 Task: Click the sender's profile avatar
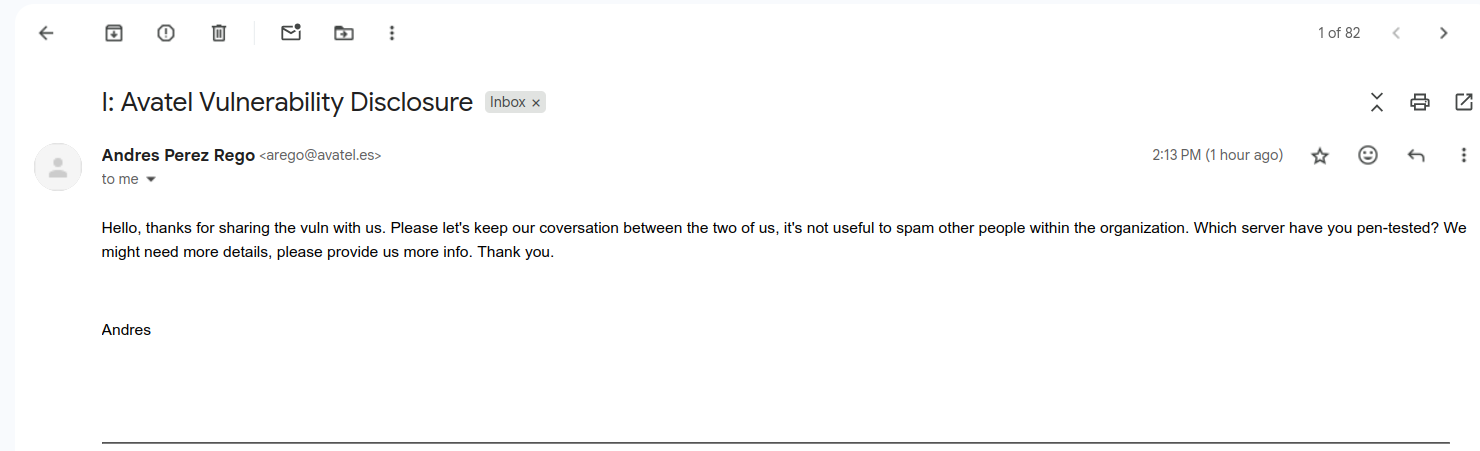pos(58,167)
